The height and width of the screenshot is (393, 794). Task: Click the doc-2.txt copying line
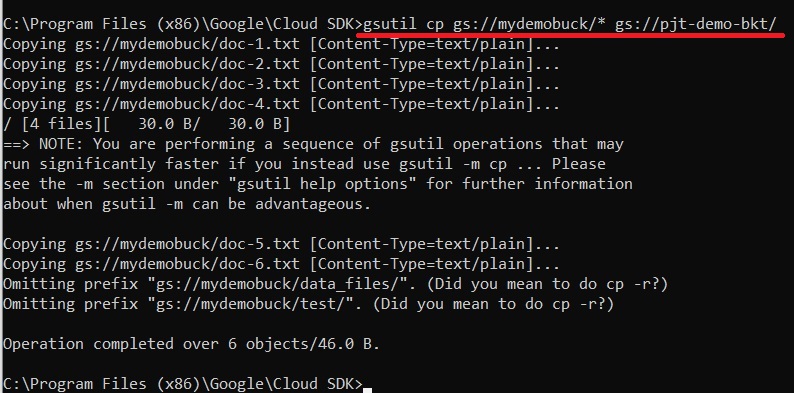tap(281, 64)
